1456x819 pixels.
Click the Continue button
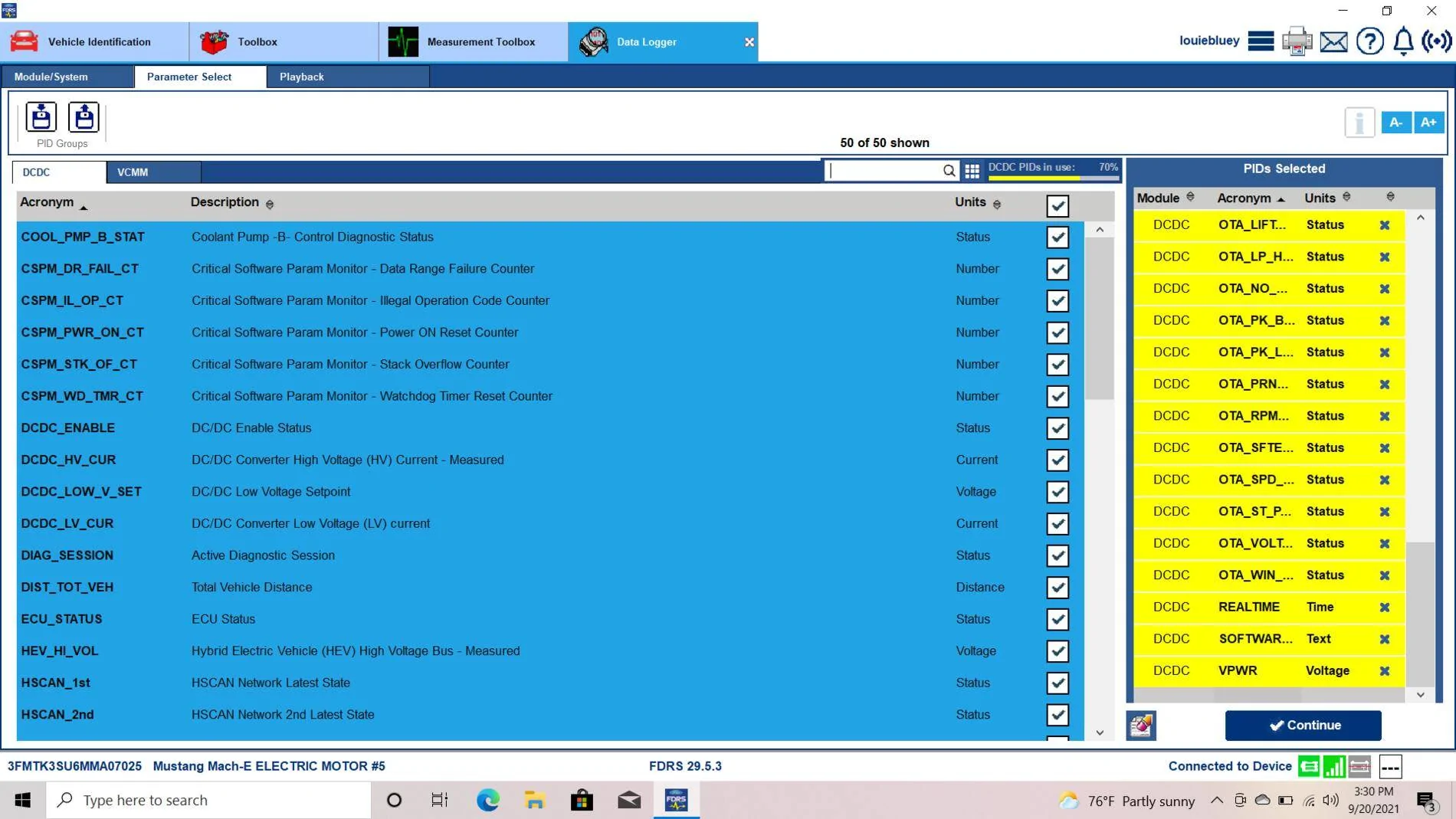(1303, 726)
